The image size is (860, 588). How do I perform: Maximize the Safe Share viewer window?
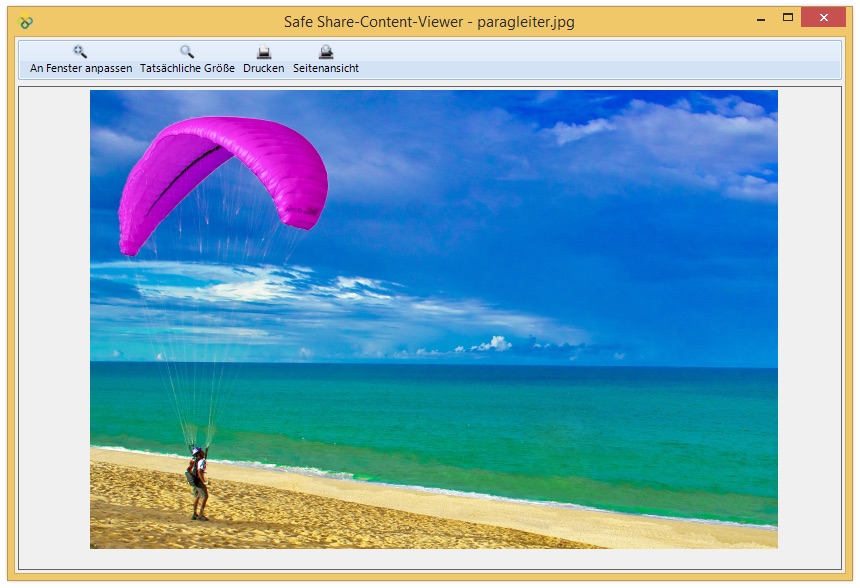tap(788, 18)
